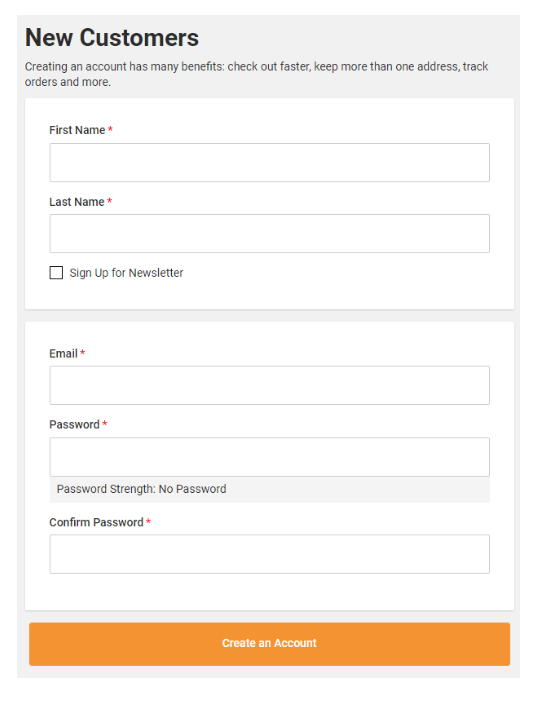This screenshot has height=713, width=542.
Task: Click the red asterisk beside Last Name
Action: pos(110,201)
